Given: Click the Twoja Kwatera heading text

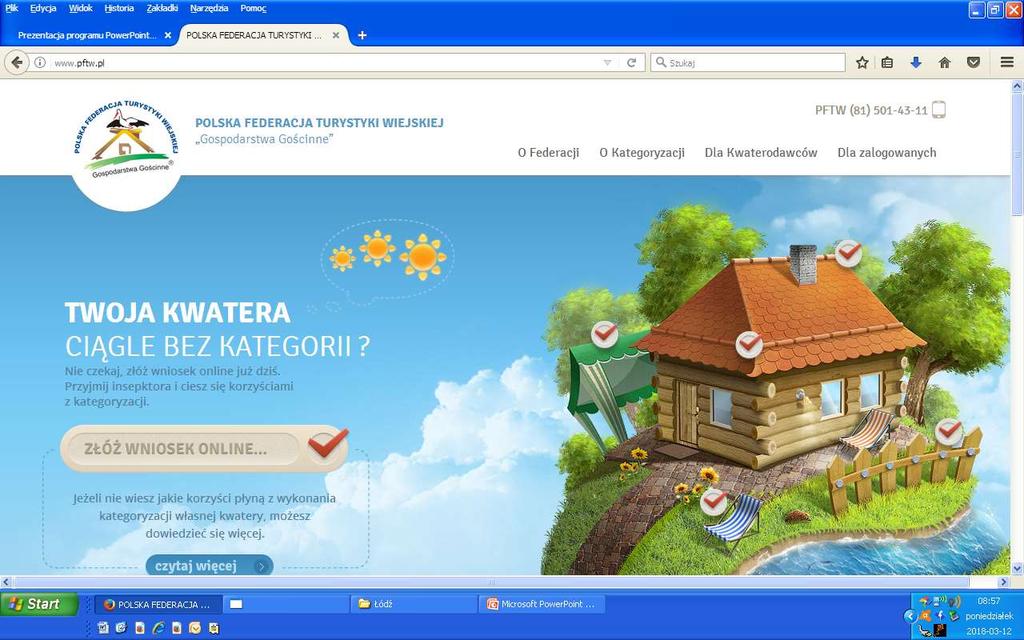Looking at the screenshot, I should (x=178, y=313).
